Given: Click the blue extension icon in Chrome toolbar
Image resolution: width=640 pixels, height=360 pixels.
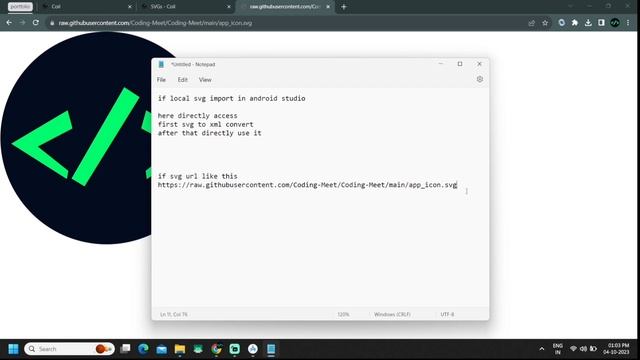Looking at the screenshot, I should coord(562,23).
